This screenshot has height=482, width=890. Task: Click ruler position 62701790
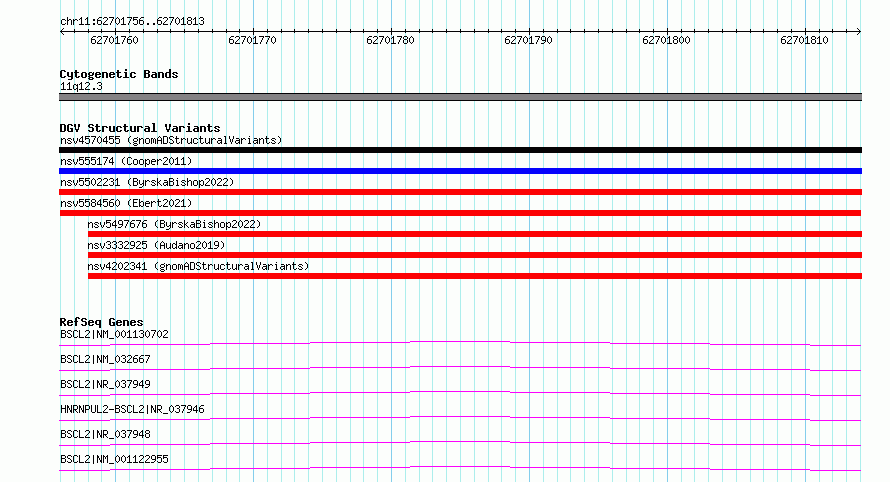[528, 40]
